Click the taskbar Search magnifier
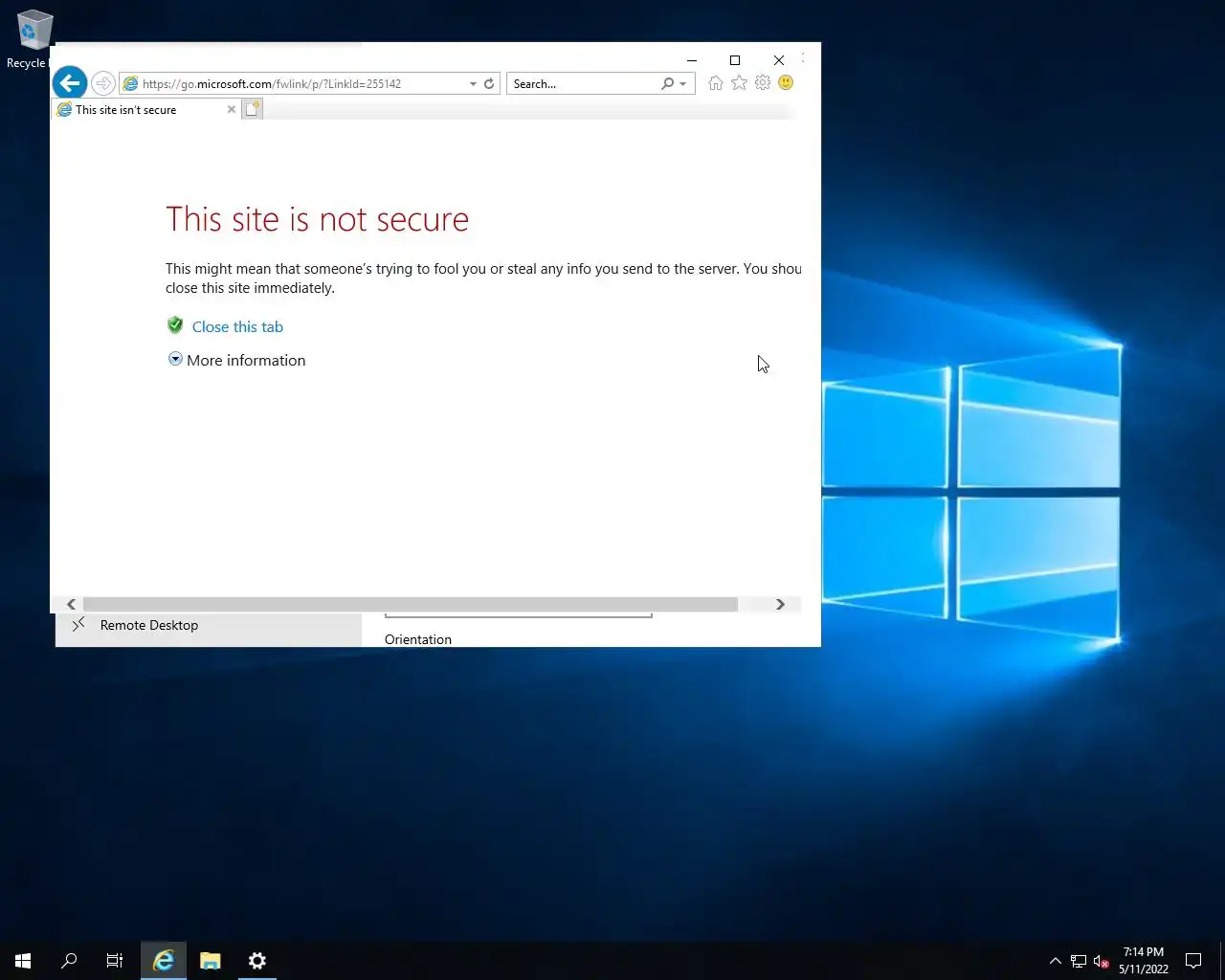Image resolution: width=1225 pixels, height=980 pixels. 69,961
